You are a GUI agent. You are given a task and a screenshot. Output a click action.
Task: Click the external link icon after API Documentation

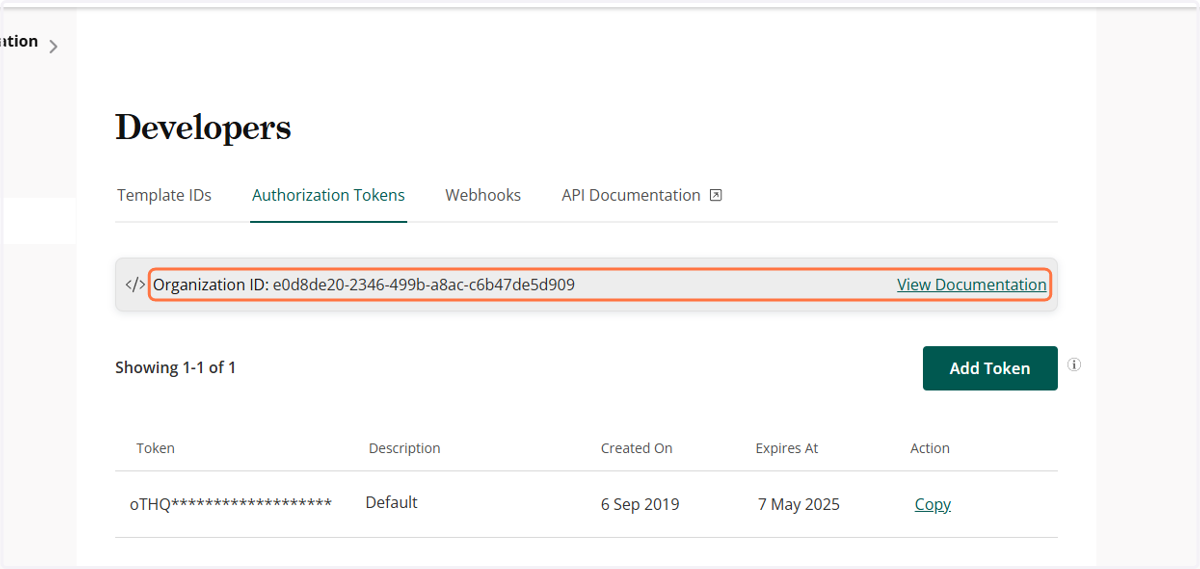click(x=715, y=195)
